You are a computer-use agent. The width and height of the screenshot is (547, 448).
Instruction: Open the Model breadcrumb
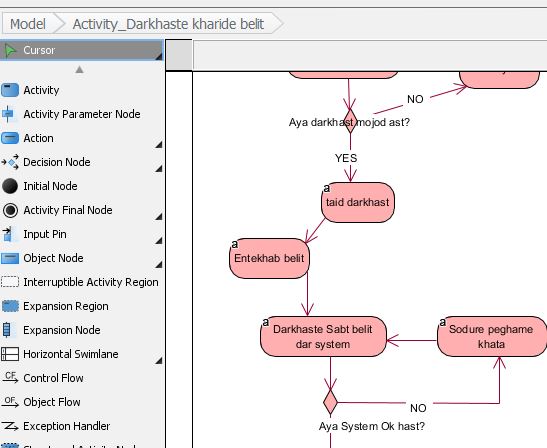[x=28, y=24]
